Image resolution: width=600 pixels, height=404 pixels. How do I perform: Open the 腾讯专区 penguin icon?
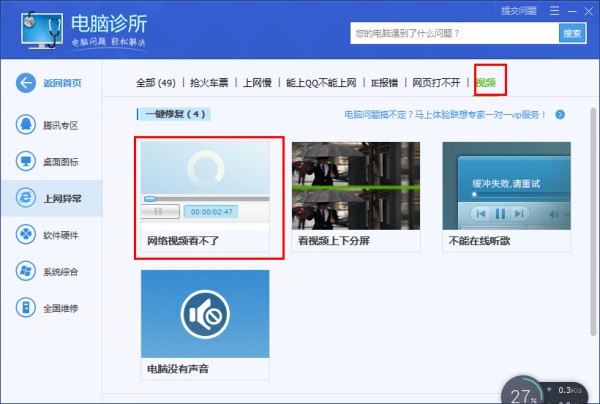26,125
